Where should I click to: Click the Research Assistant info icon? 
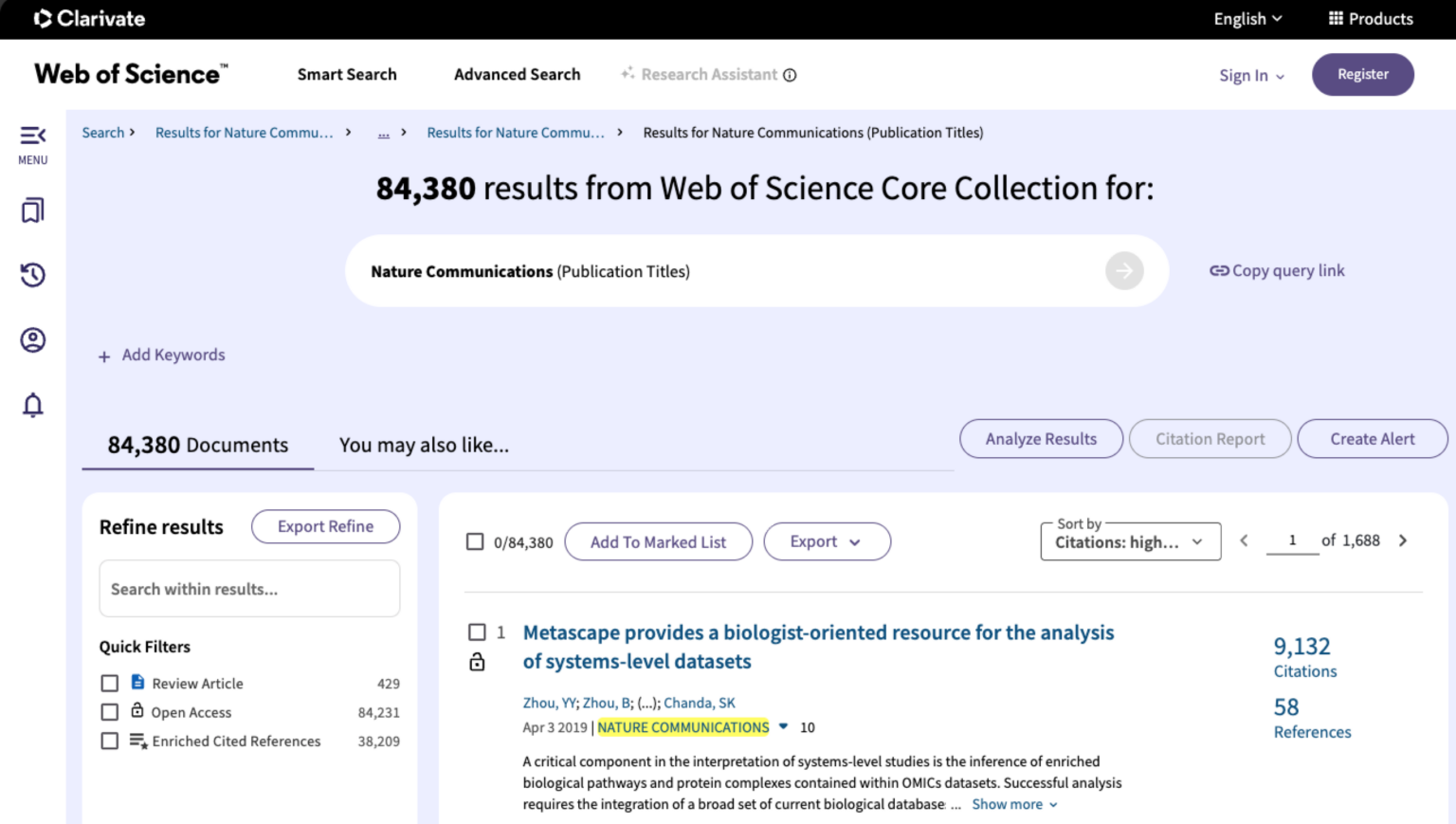click(x=790, y=75)
